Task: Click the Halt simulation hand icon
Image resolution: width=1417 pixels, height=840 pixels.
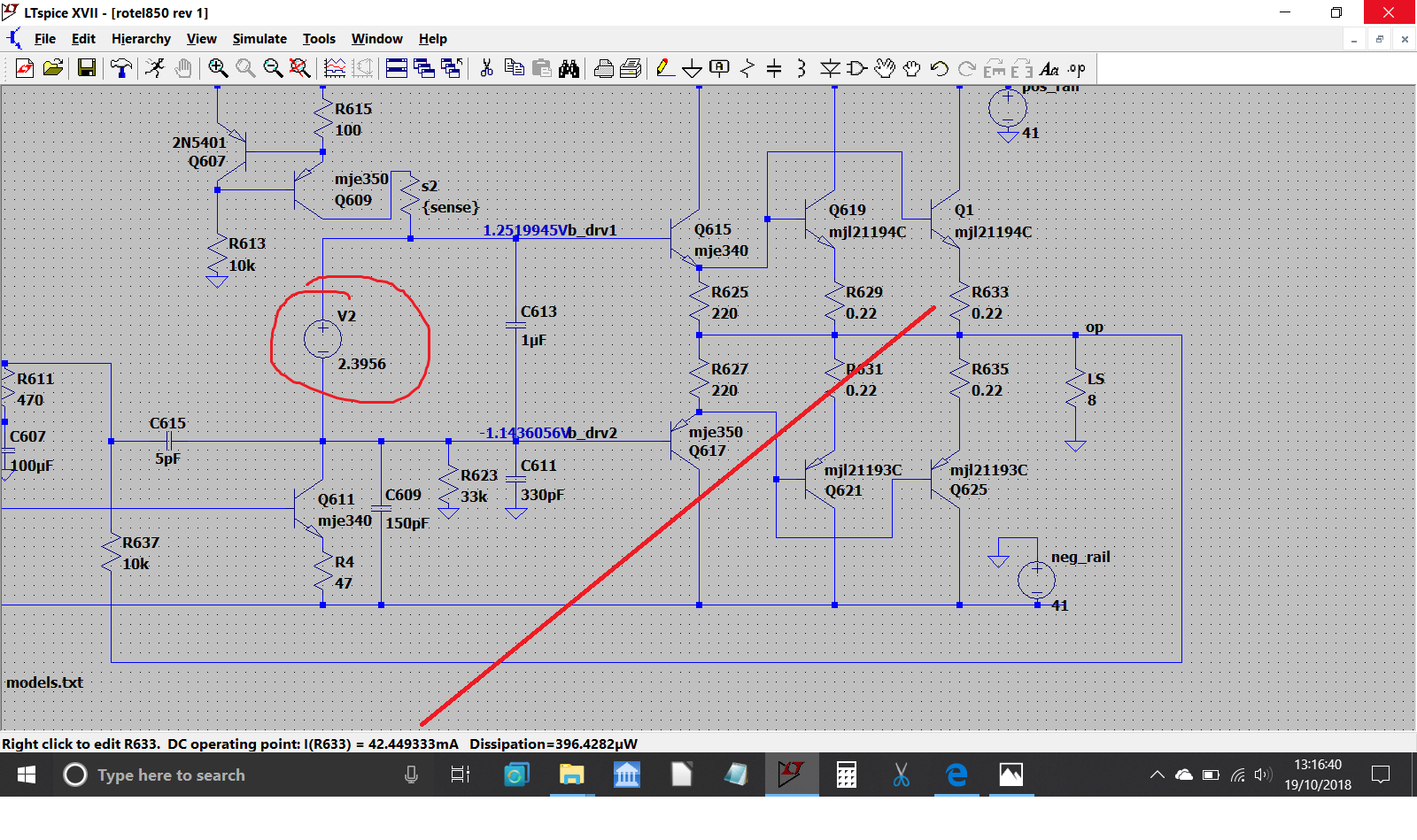Action: [x=183, y=68]
